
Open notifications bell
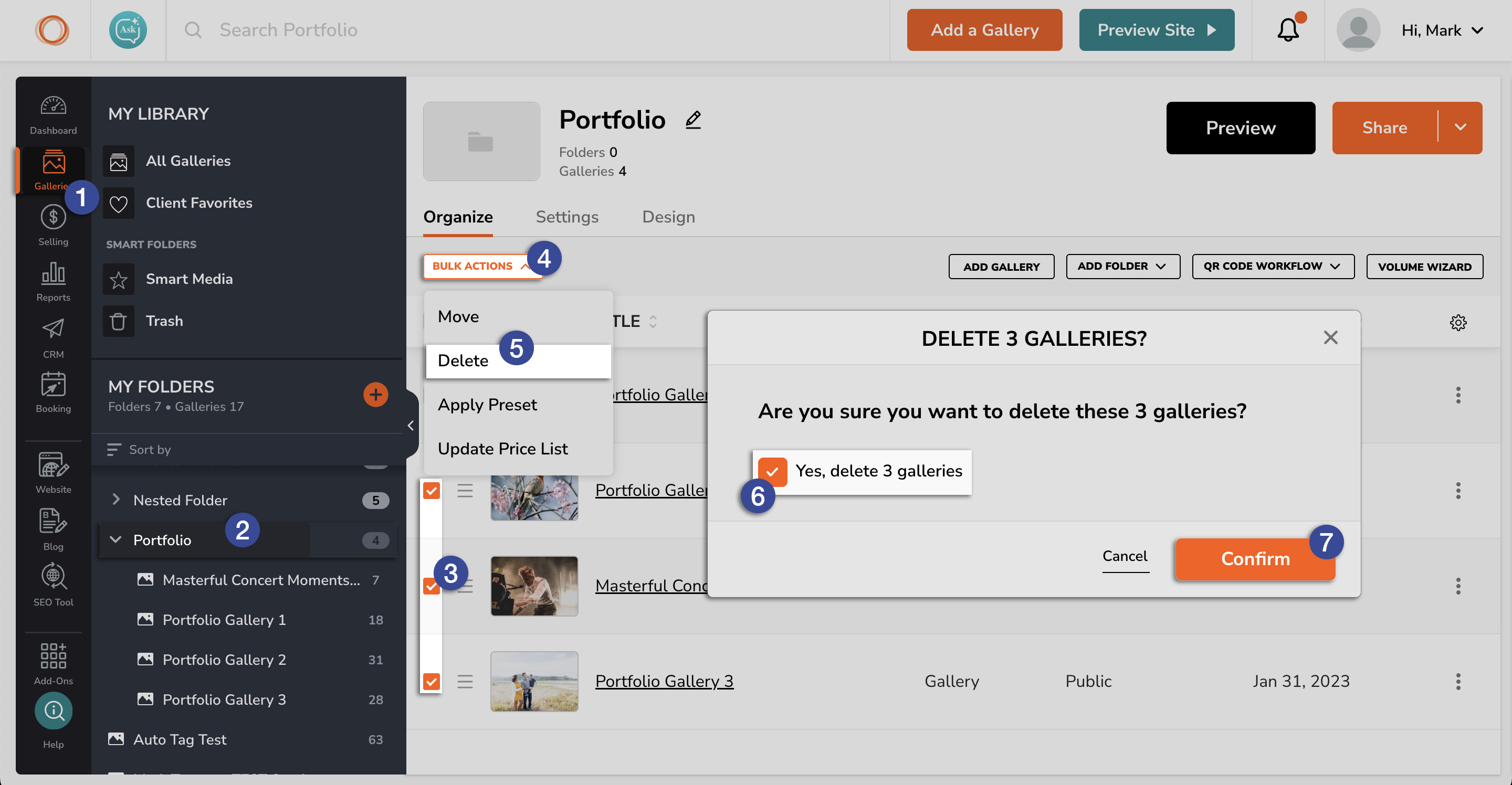pos(1288,30)
